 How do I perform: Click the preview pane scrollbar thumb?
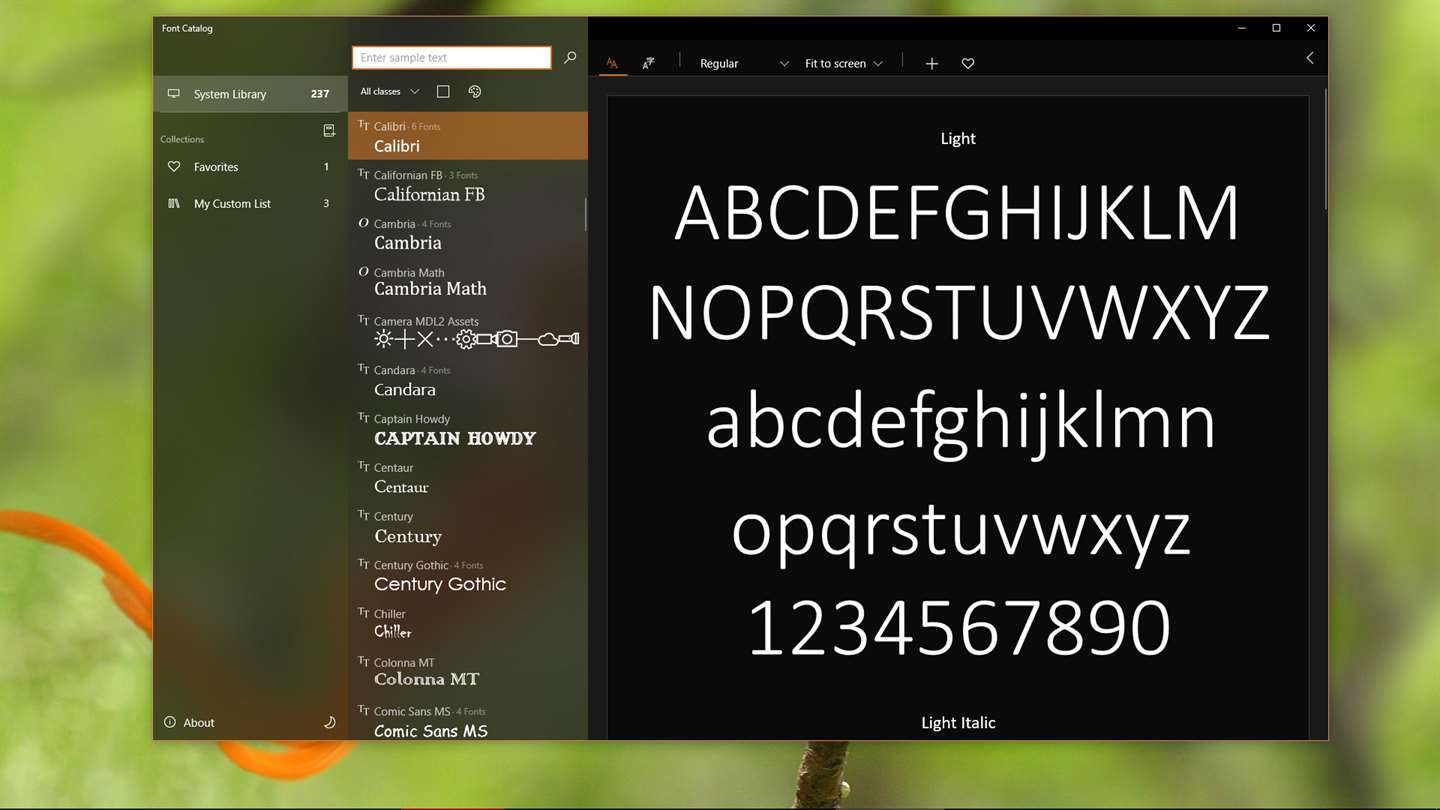(x=1326, y=148)
